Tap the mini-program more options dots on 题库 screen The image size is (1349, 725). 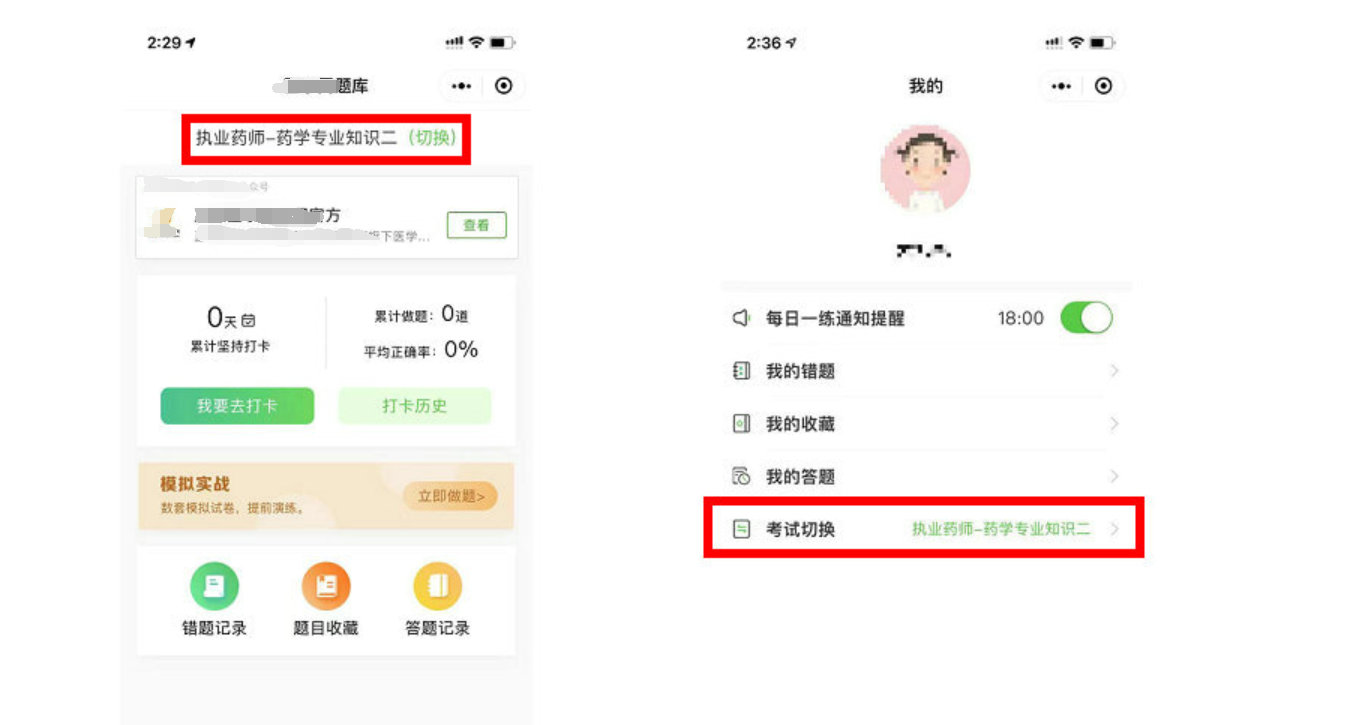(461, 86)
